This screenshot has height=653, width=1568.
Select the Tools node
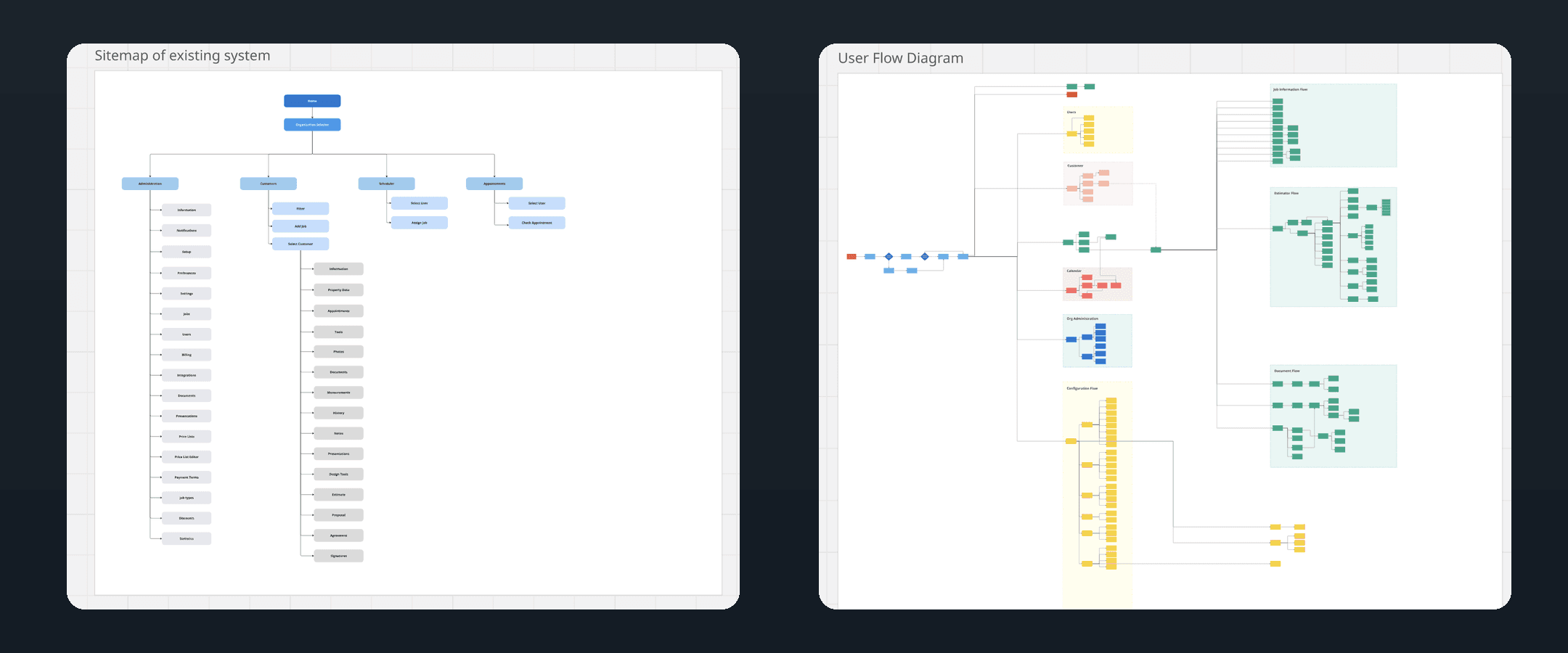pyautogui.click(x=338, y=332)
